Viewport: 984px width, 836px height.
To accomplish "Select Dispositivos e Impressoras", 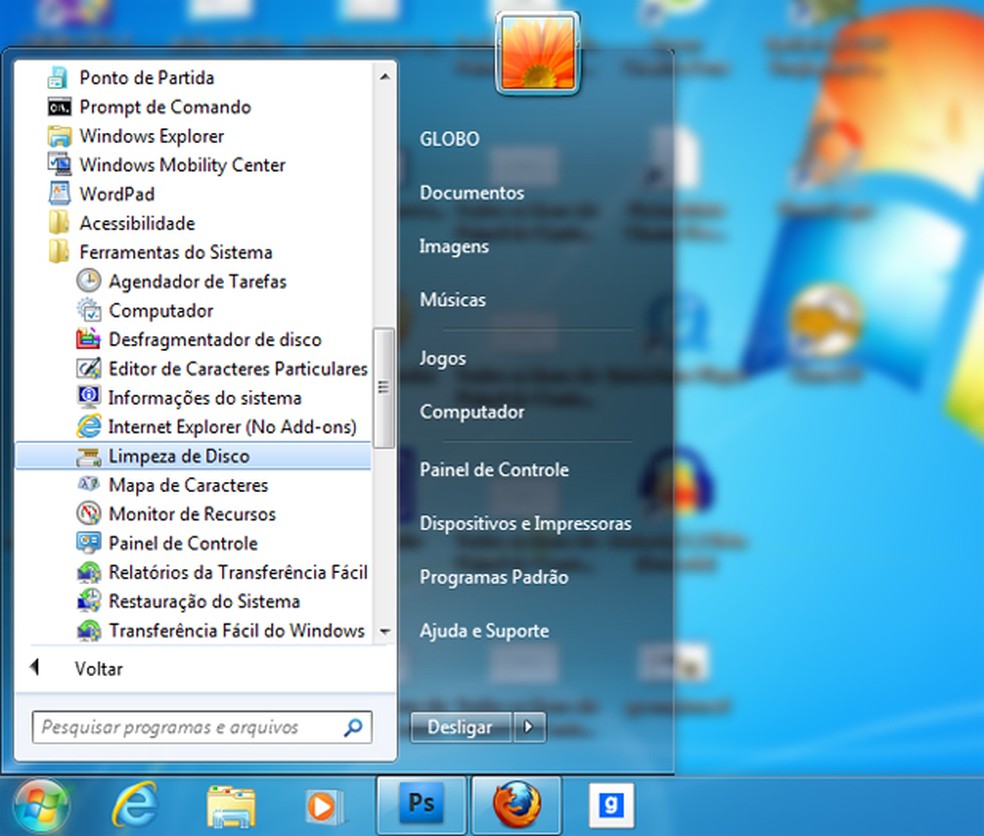I will point(525,523).
